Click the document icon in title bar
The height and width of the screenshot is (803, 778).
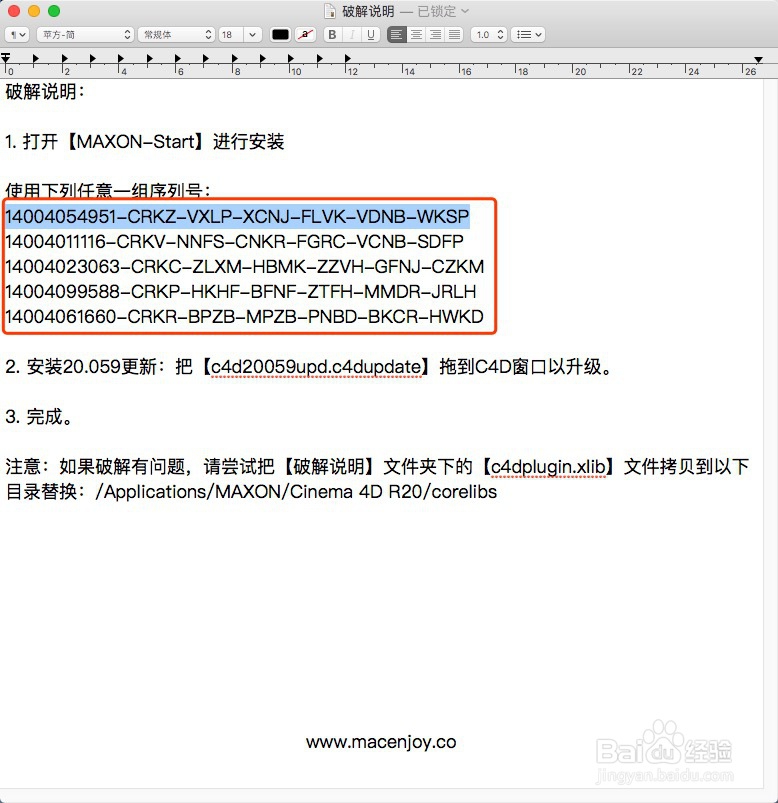(330, 11)
